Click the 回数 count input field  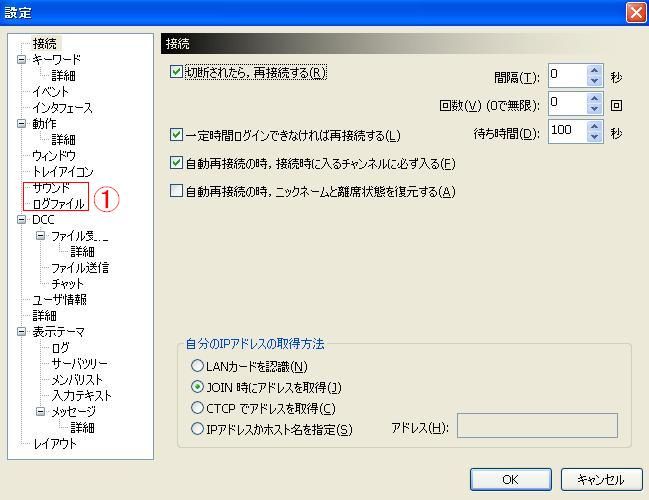[568, 103]
